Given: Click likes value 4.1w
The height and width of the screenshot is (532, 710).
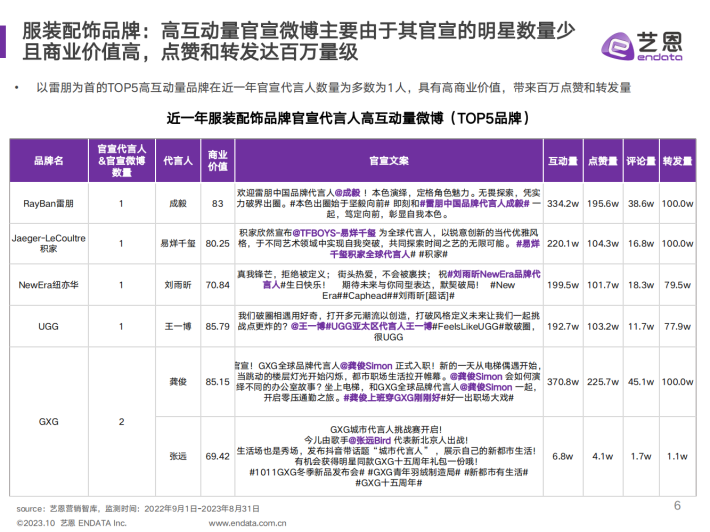Looking at the screenshot, I should 603,456.
